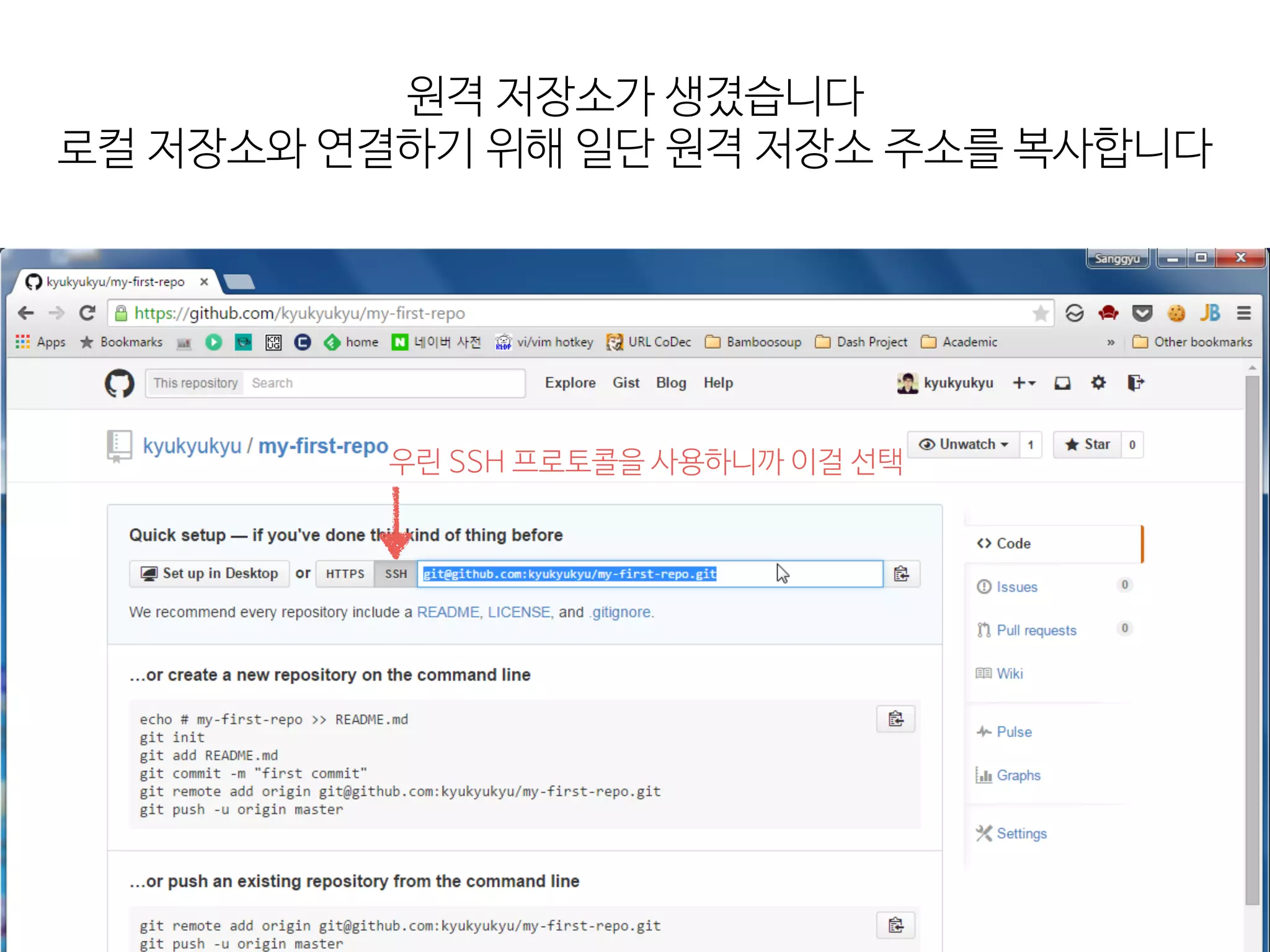Click the GitHub search input field

(x=384, y=383)
